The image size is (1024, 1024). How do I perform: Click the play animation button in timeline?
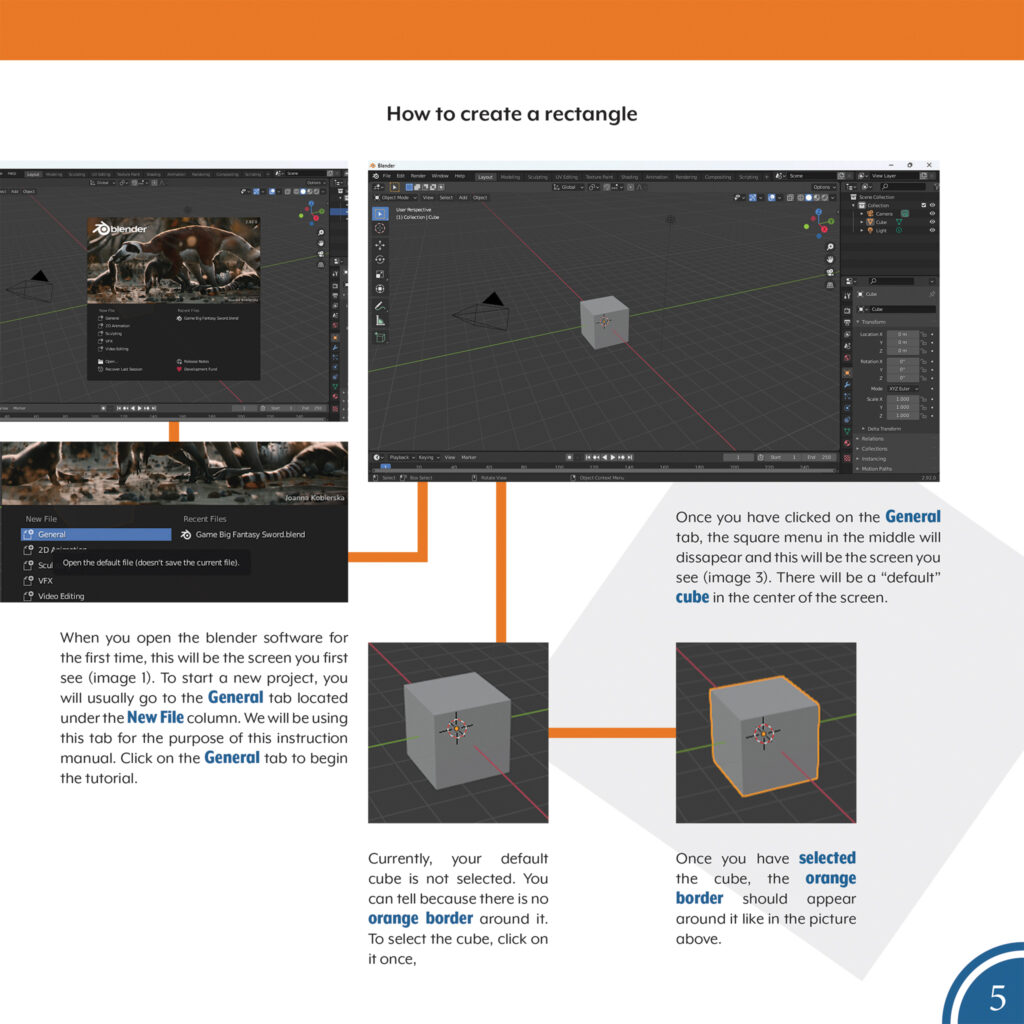pos(613,457)
